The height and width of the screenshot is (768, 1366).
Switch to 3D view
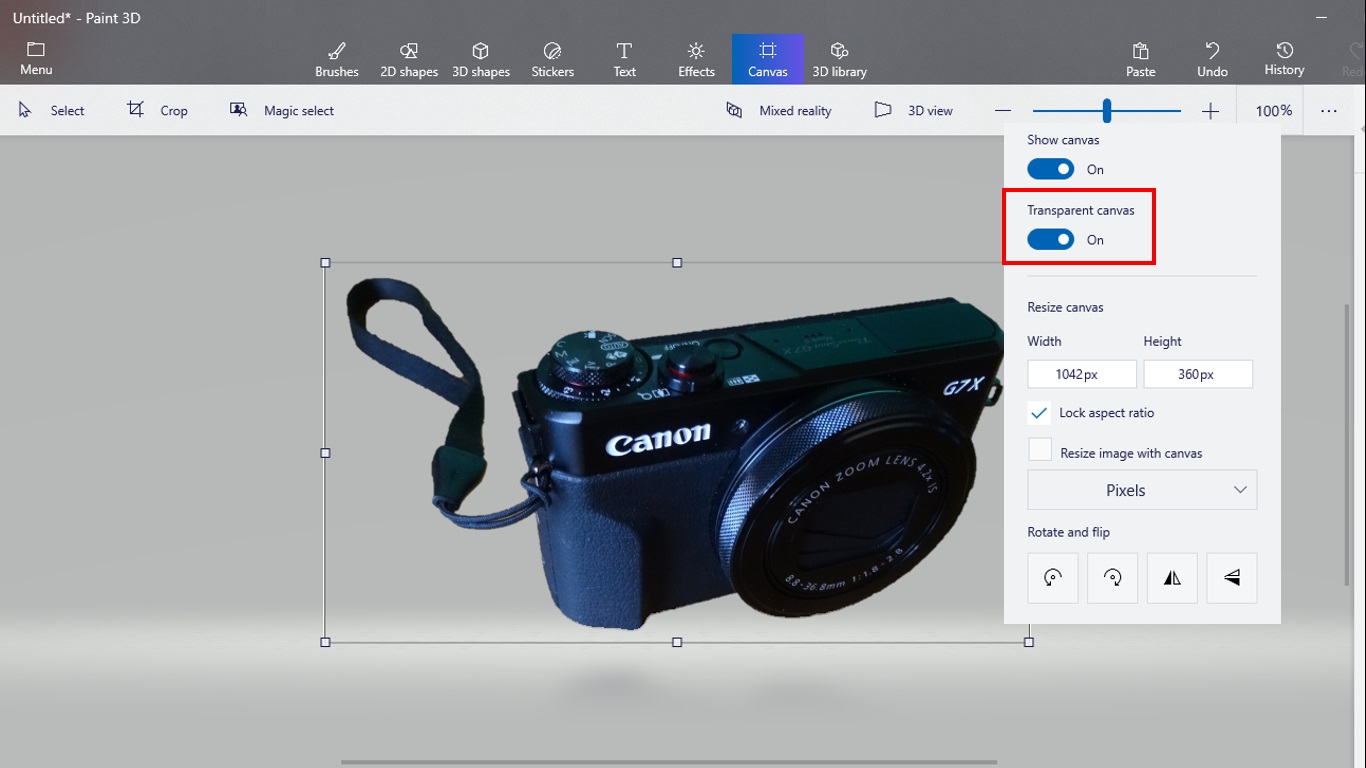click(x=914, y=110)
